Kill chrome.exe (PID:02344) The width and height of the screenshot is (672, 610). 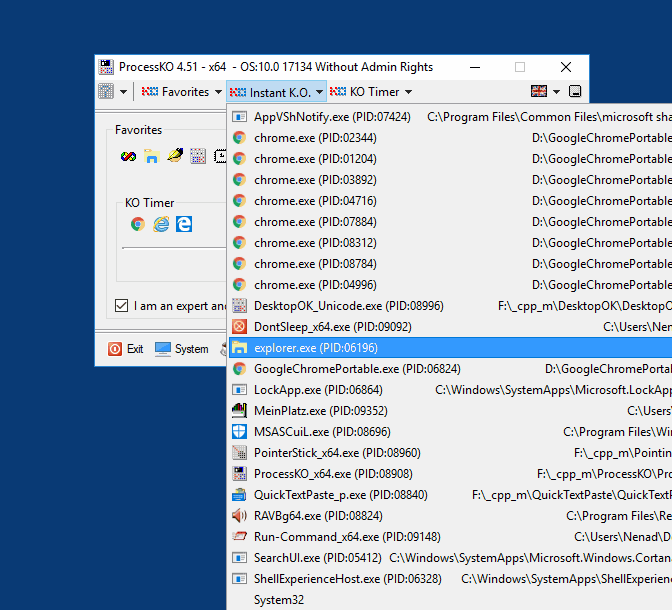point(450,138)
